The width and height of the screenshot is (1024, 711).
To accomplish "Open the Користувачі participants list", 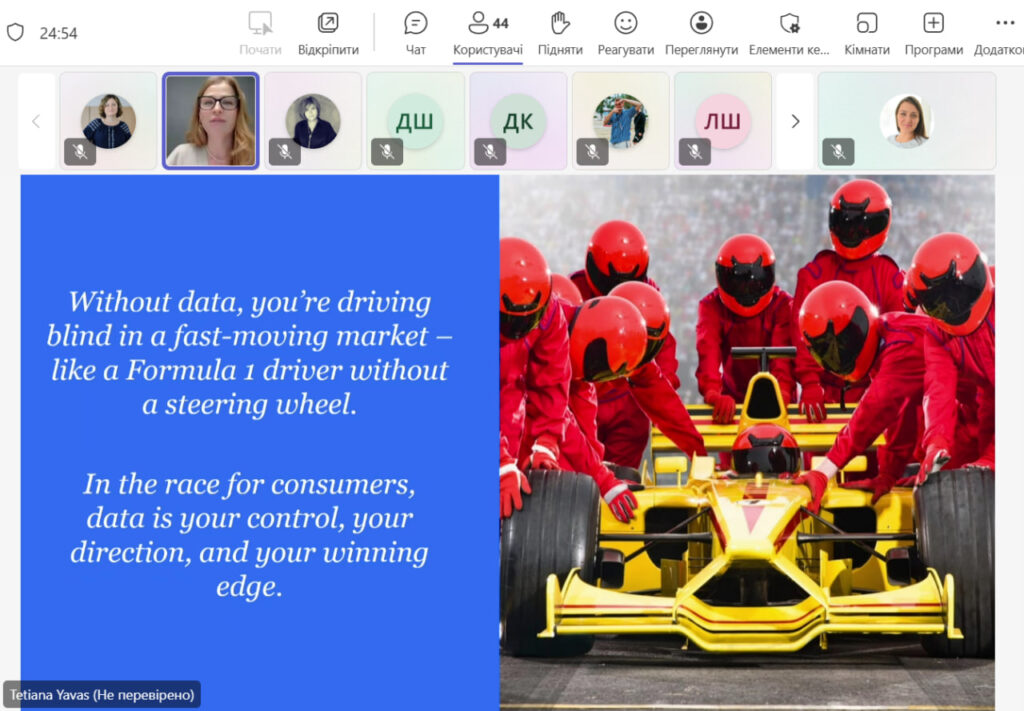I will point(487,33).
